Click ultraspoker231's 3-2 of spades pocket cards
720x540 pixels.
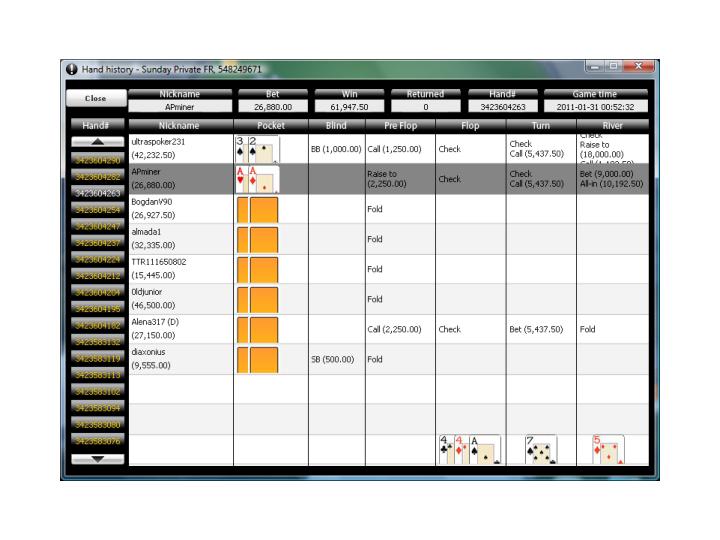click(256, 150)
